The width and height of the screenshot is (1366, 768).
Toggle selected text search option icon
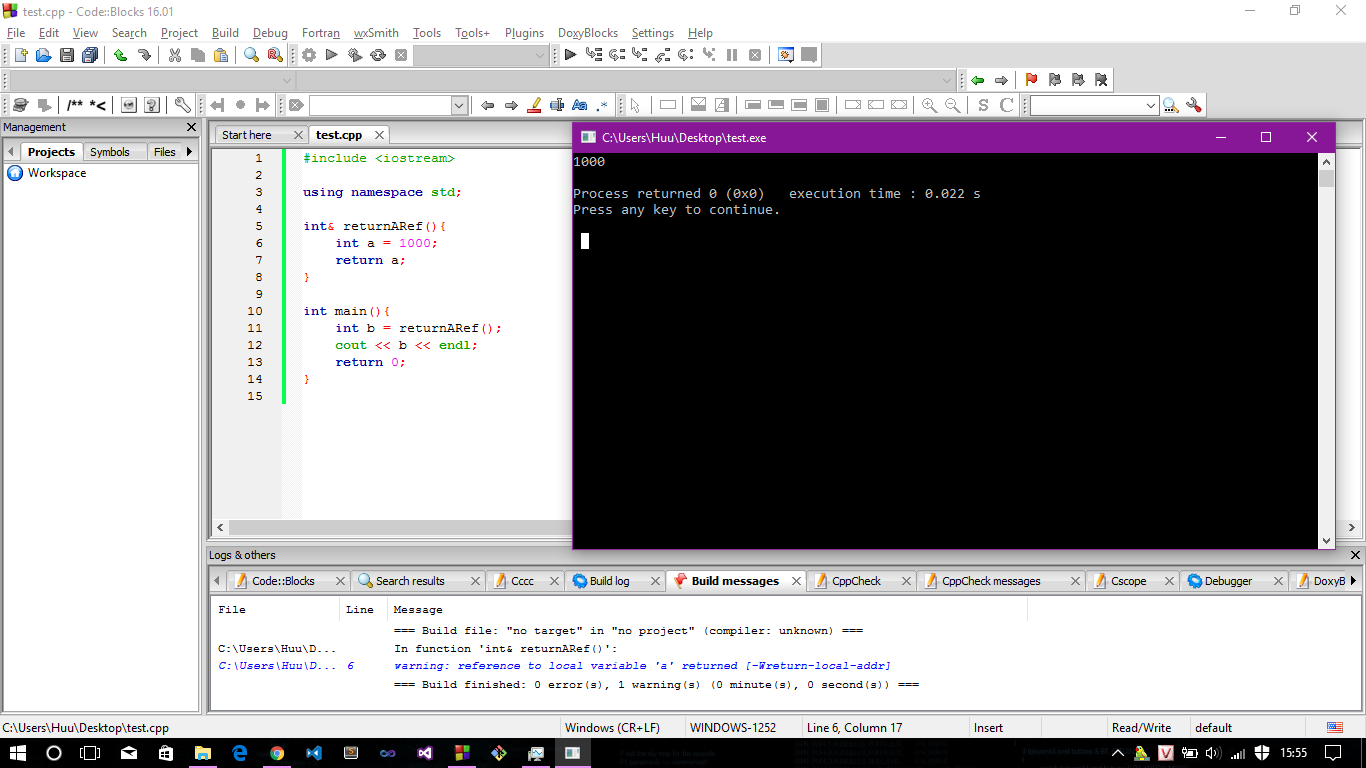(x=557, y=105)
